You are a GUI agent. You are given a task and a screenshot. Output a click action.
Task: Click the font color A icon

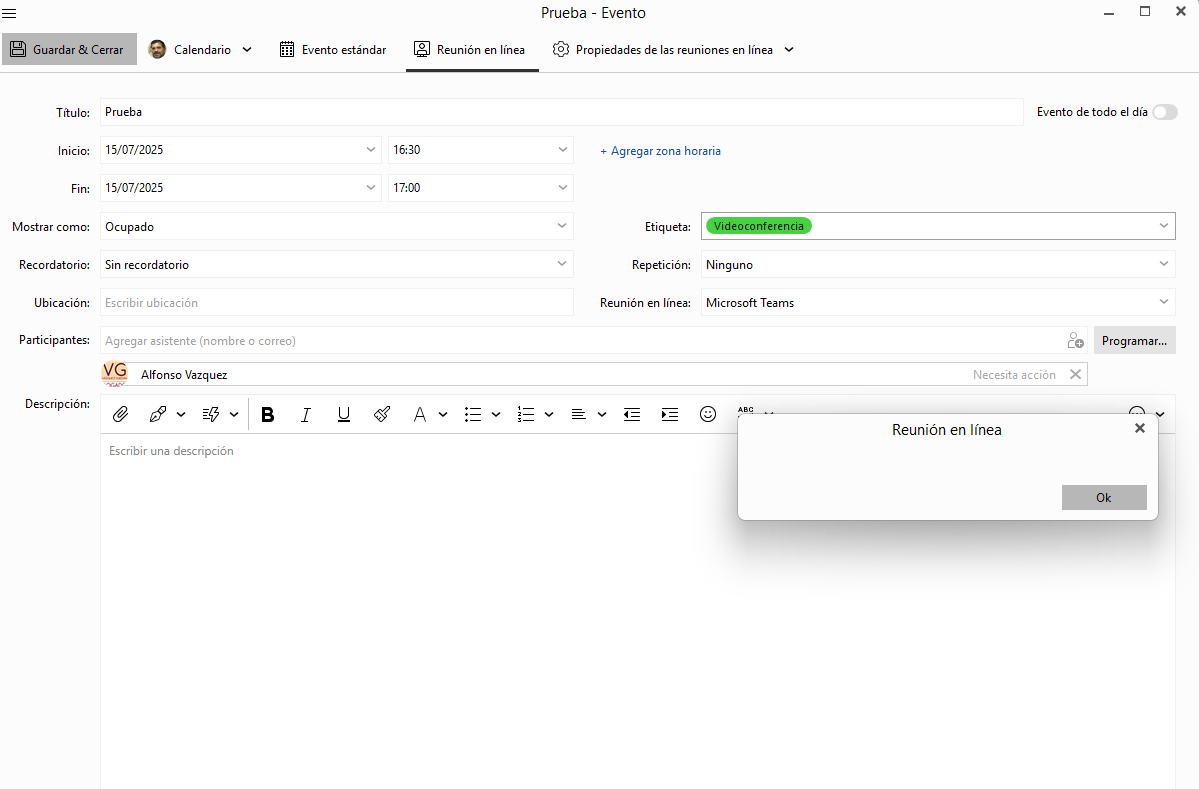pyautogui.click(x=419, y=414)
